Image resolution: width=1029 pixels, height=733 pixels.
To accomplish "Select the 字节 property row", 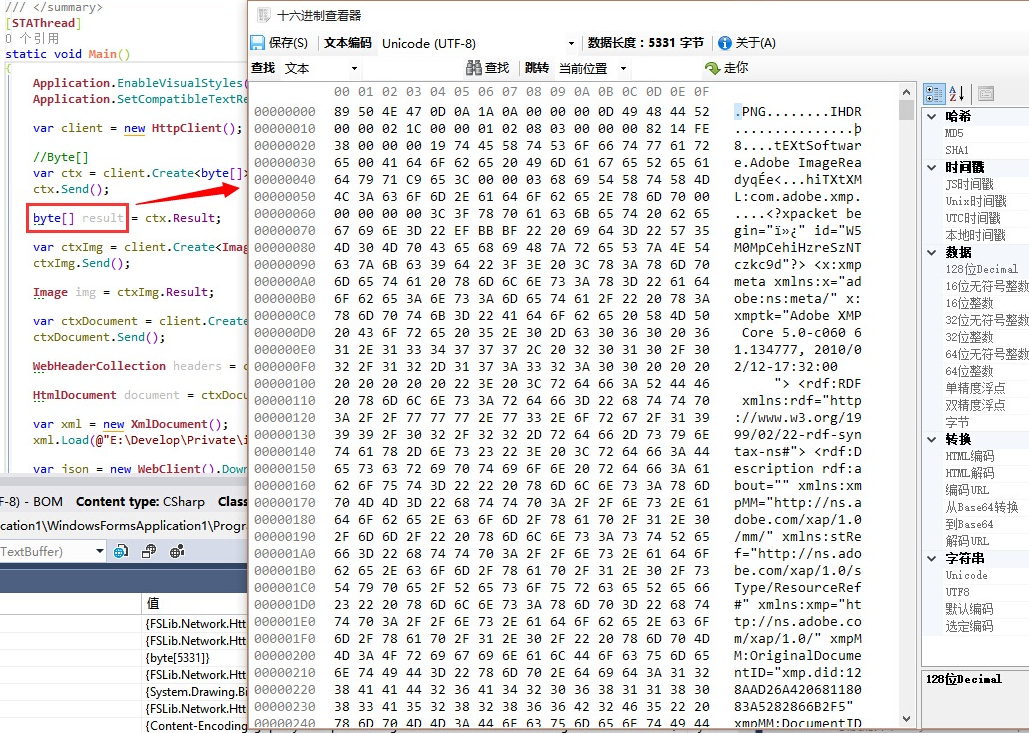I will pos(984,423).
